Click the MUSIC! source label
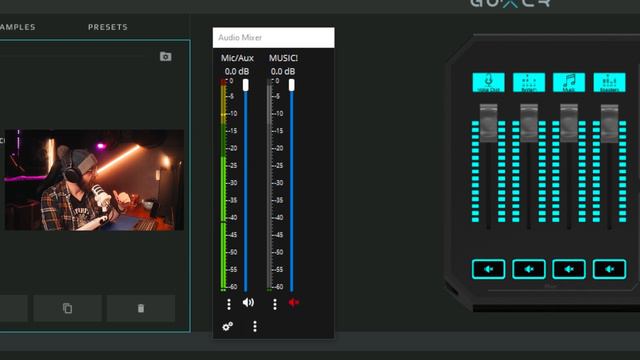This screenshot has width=640, height=360. click(283, 58)
